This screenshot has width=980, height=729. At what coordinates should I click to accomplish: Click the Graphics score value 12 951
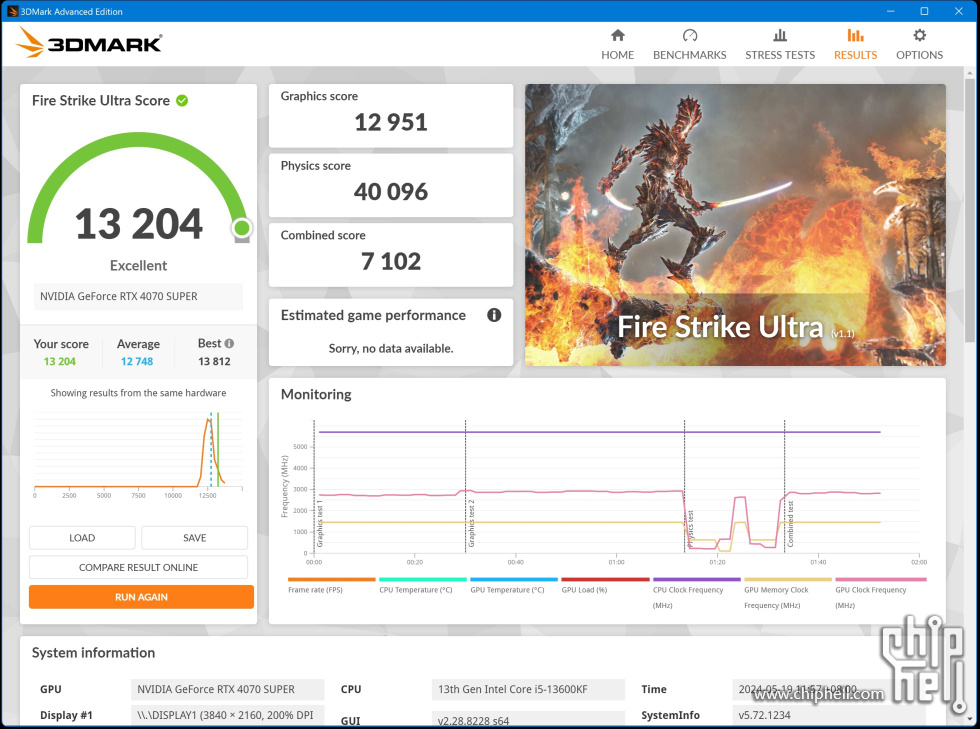(x=391, y=122)
